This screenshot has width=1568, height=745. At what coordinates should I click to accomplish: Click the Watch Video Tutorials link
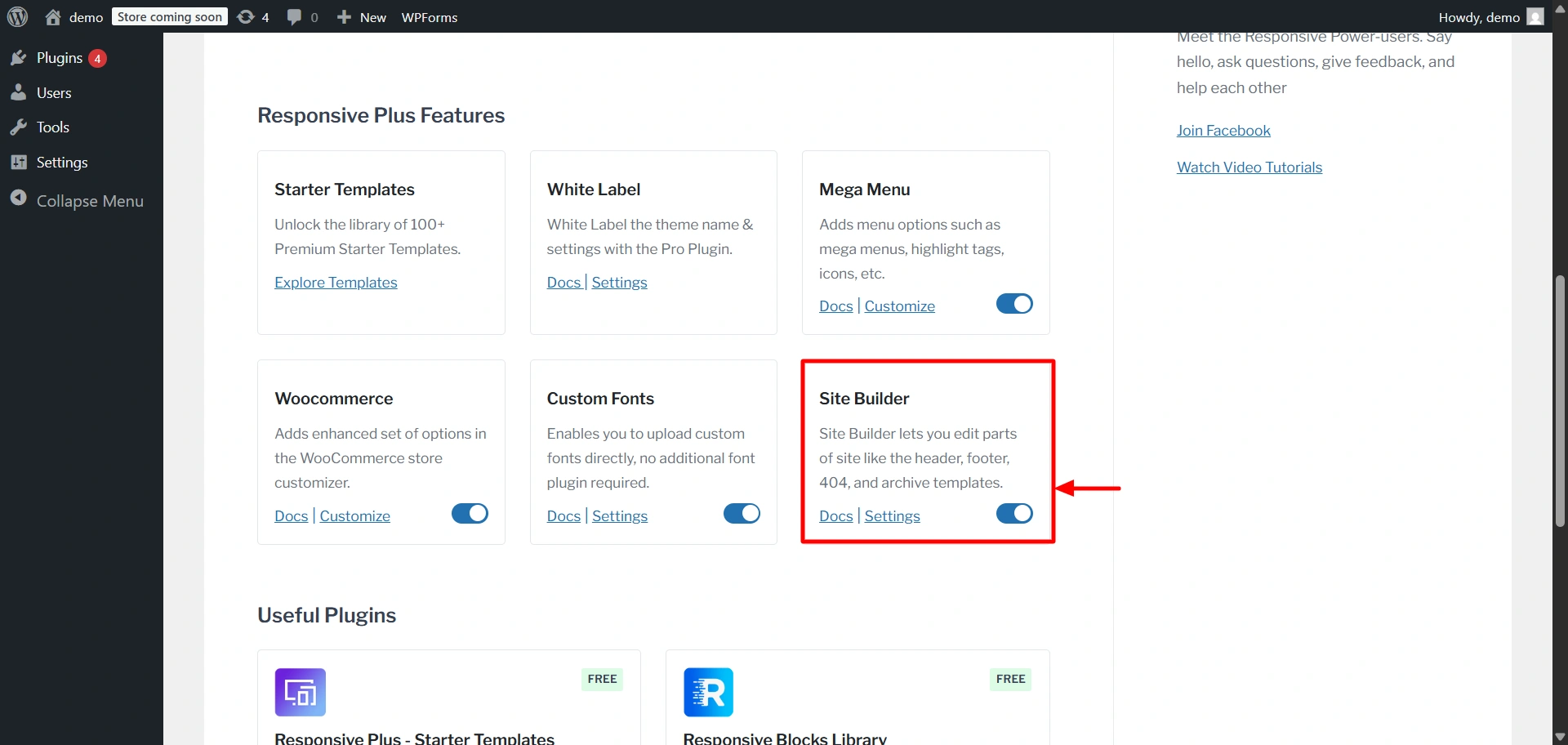(x=1249, y=167)
